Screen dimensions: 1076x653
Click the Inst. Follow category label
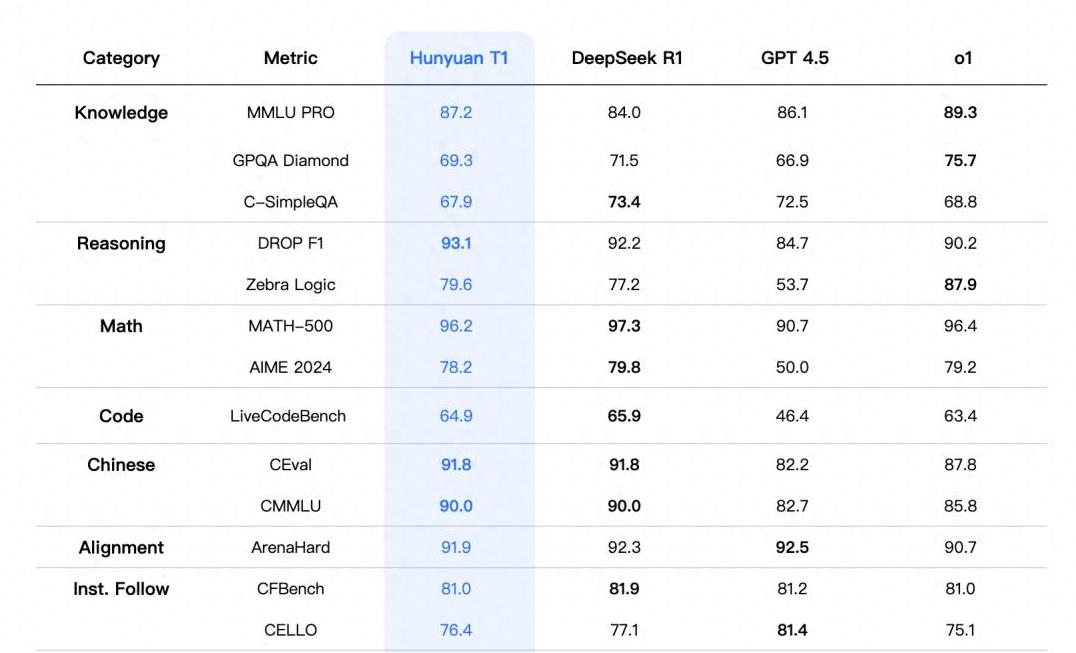click(x=121, y=589)
